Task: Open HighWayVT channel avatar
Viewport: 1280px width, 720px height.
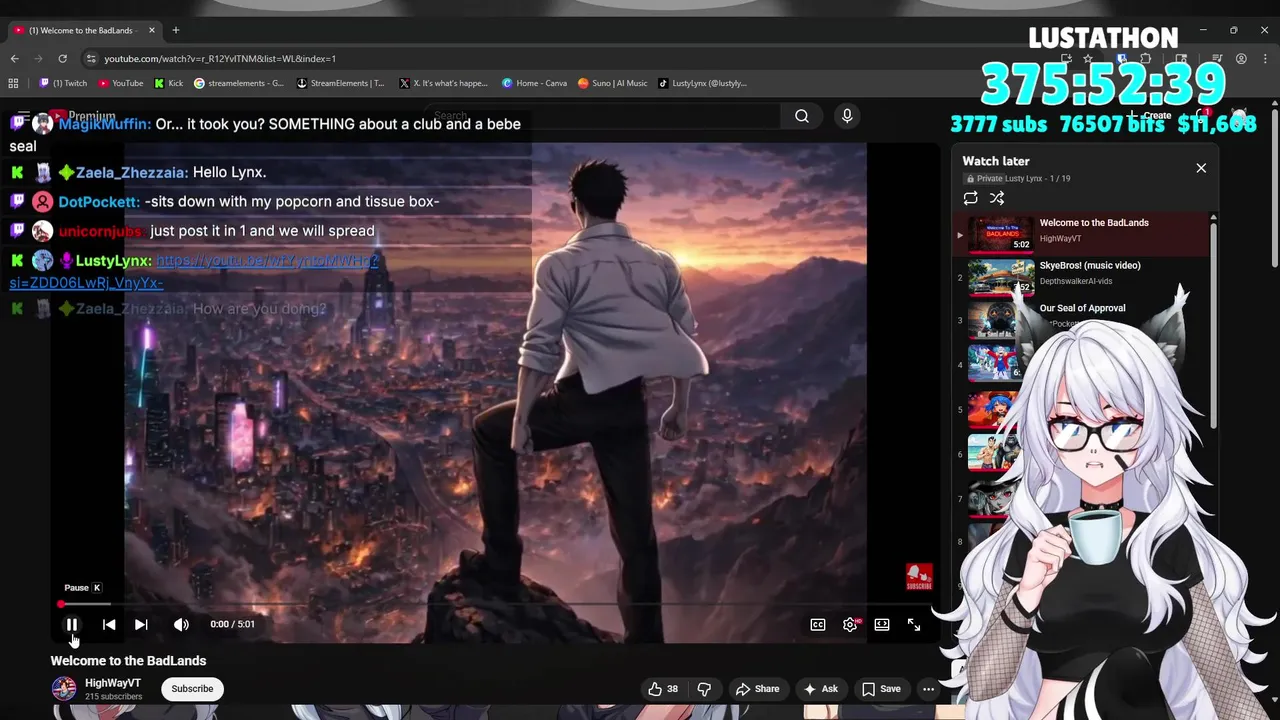Action: coord(64,689)
